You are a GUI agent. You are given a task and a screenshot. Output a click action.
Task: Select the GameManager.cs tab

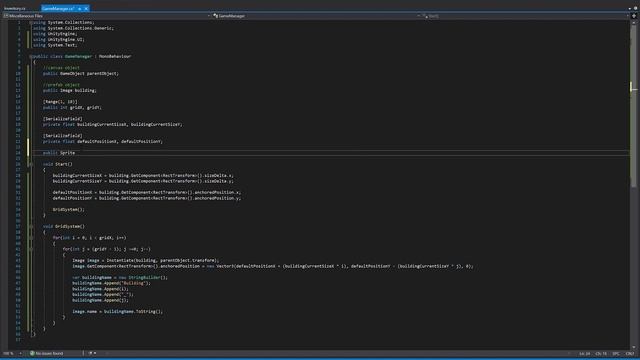pos(58,8)
